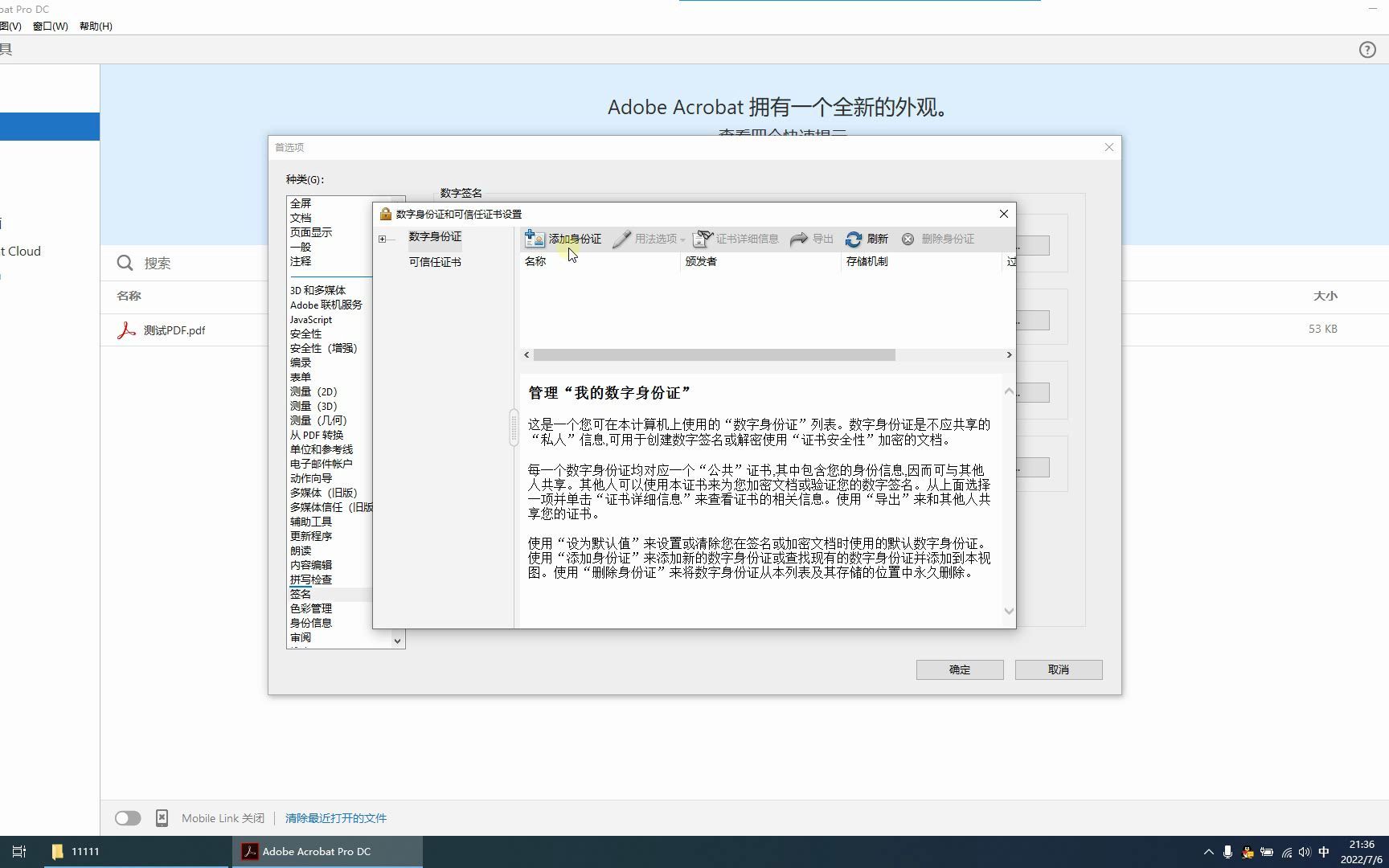Click the horizontal scrollbar's right arrow
1389x868 pixels.
click(x=1009, y=354)
